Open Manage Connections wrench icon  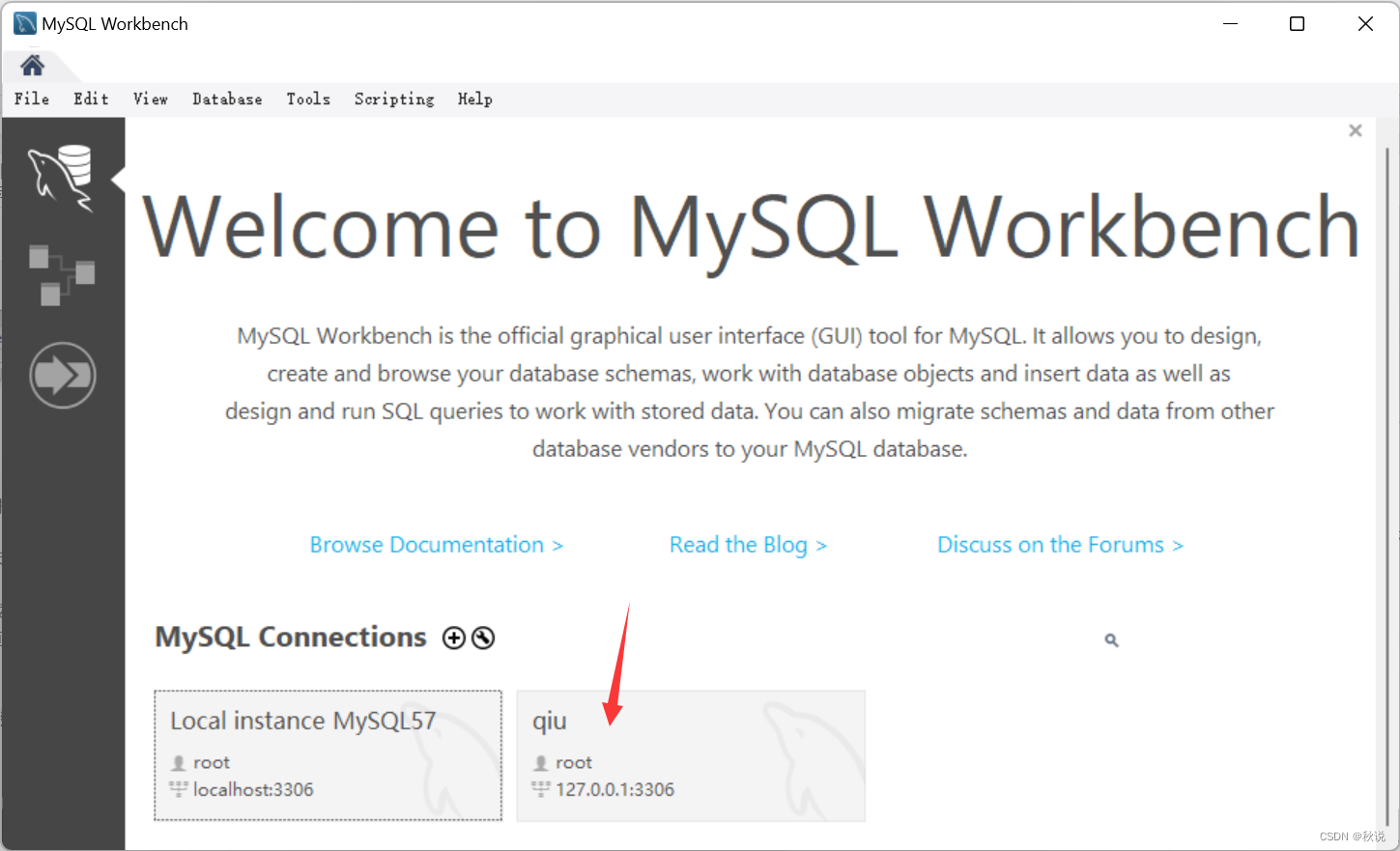pos(483,638)
